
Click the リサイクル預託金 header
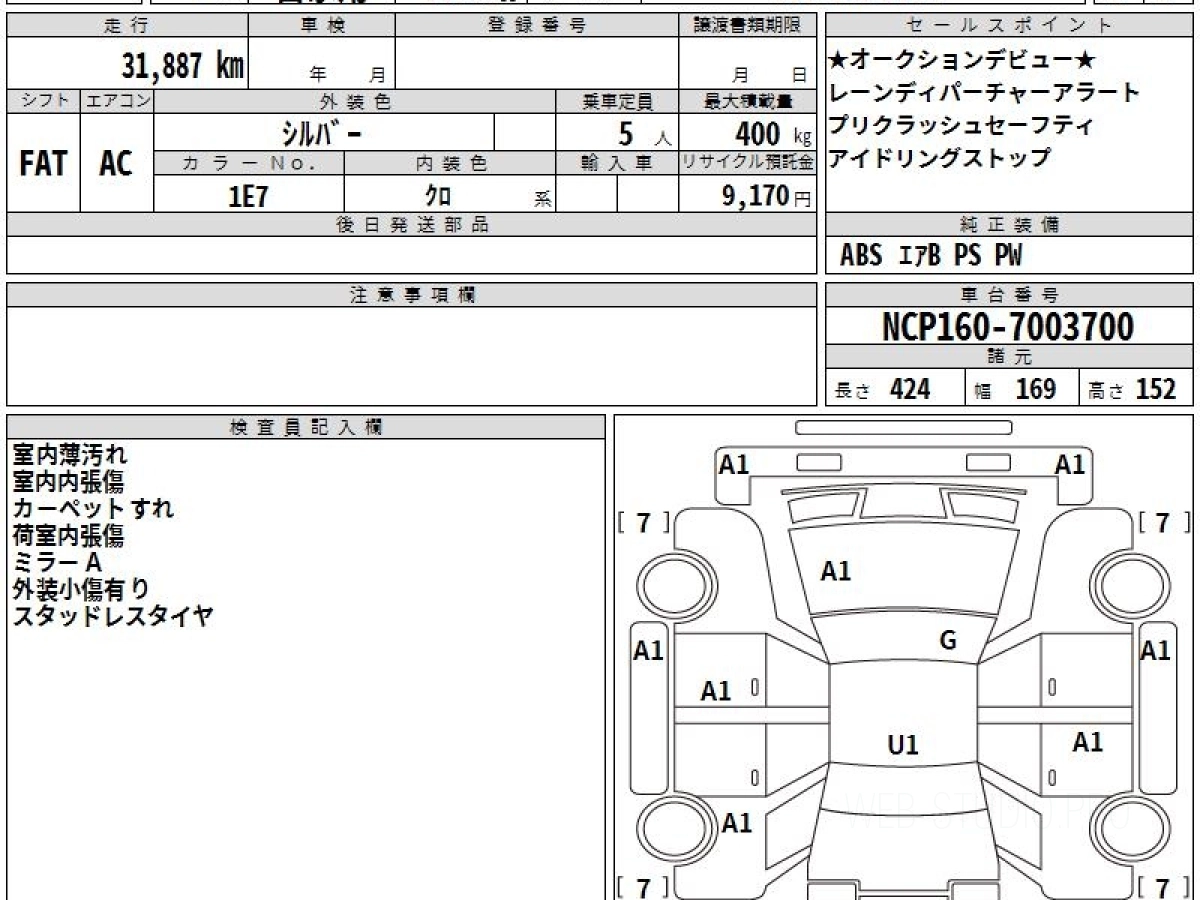(x=748, y=164)
